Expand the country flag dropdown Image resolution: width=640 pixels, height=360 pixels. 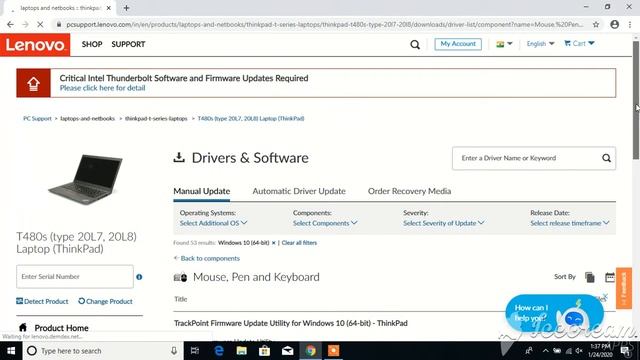click(x=504, y=44)
